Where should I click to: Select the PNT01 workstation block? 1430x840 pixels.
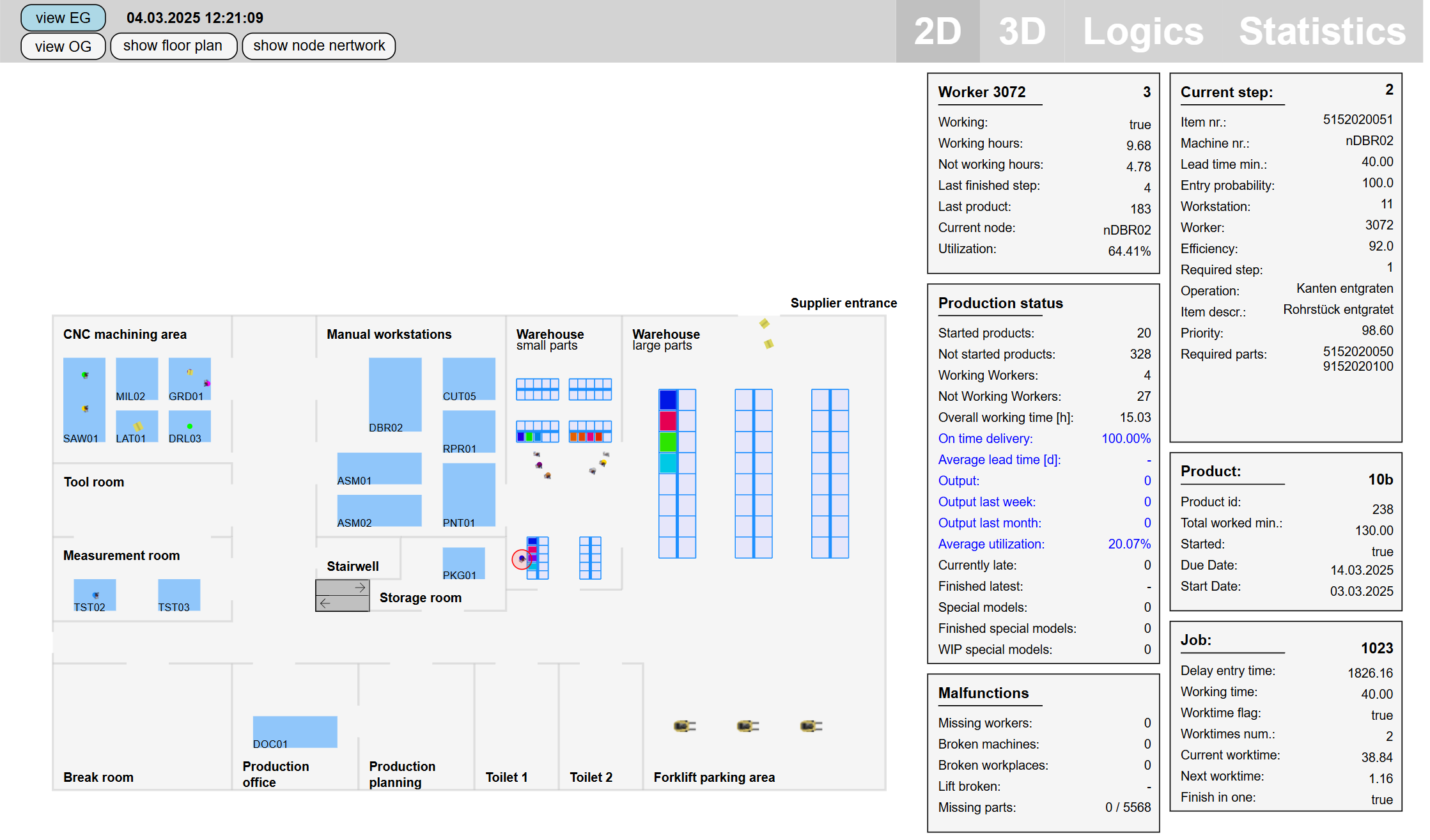tap(469, 495)
